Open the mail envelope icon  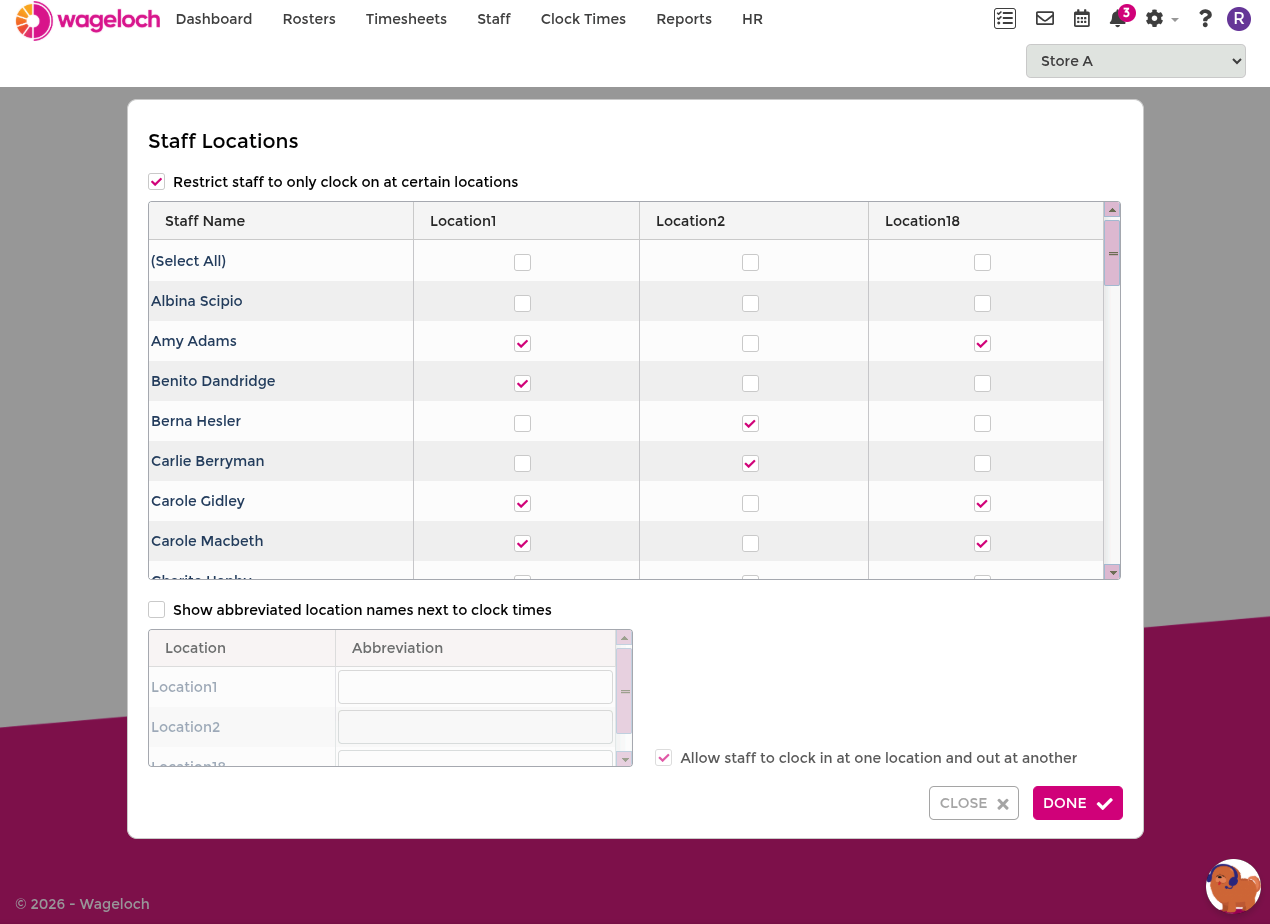coord(1045,18)
